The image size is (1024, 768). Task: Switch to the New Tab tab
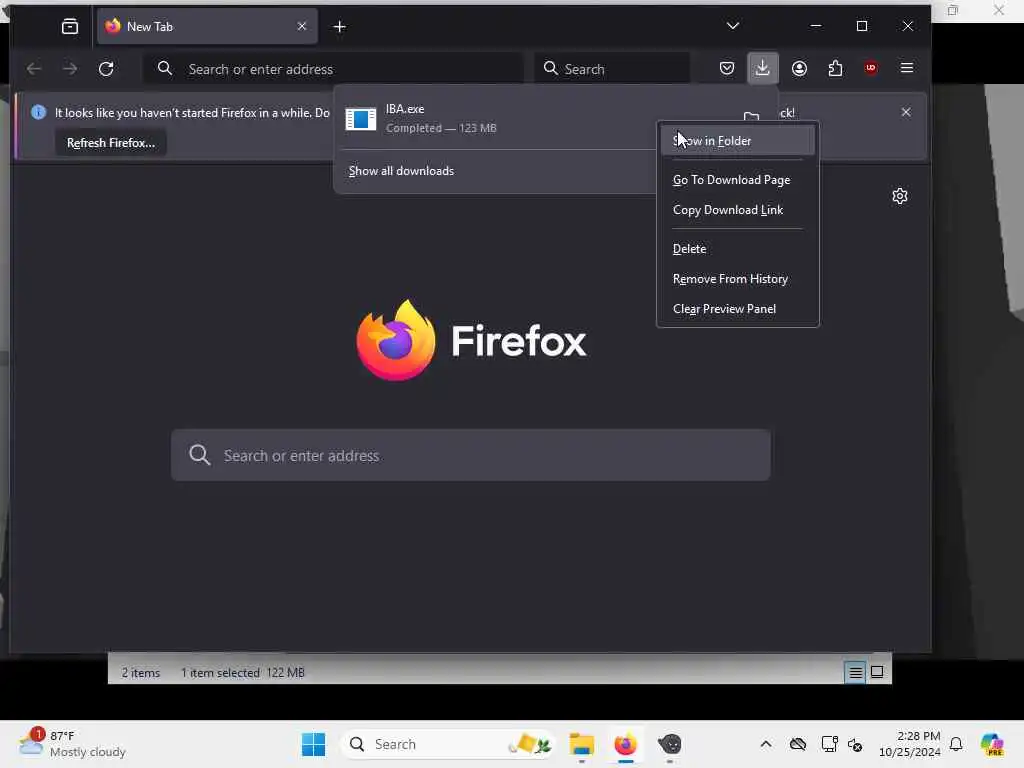pyautogui.click(x=207, y=27)
